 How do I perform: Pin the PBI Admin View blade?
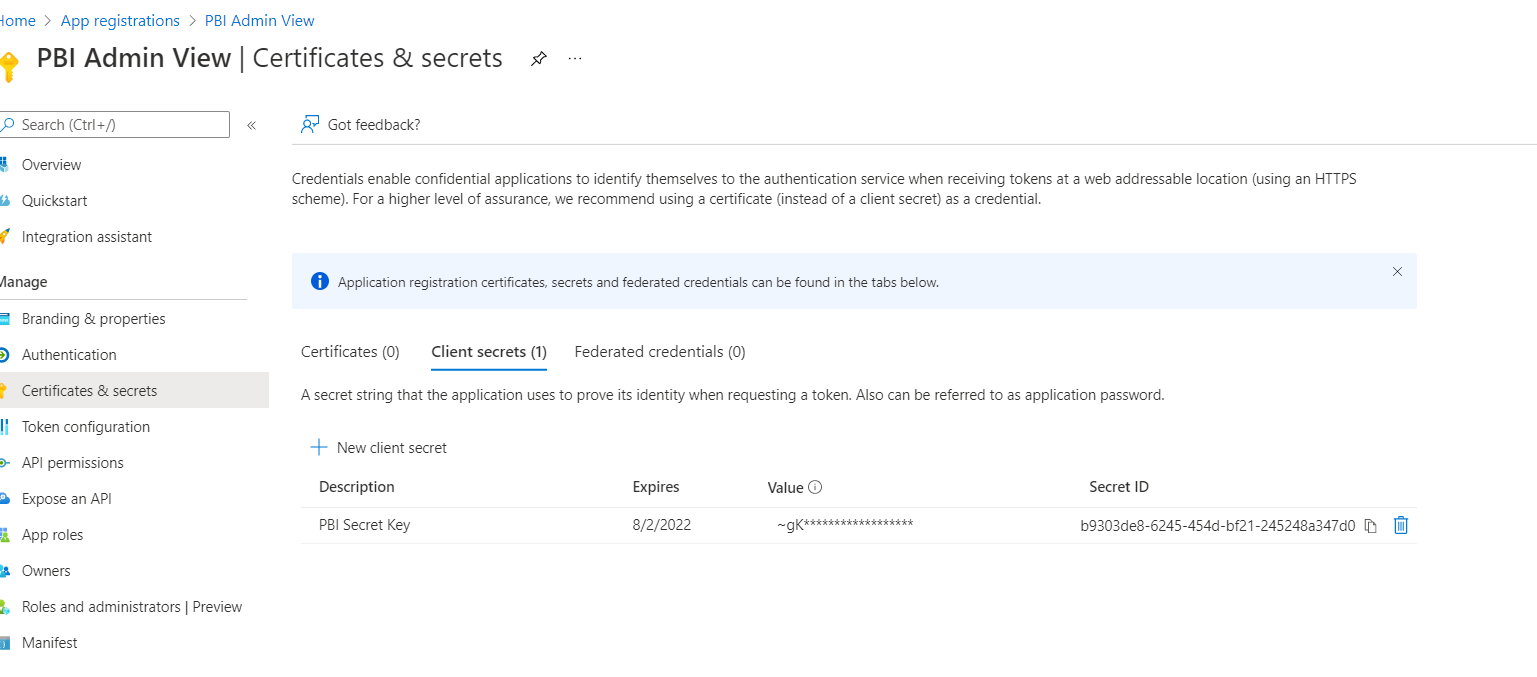tap(538, 59)
